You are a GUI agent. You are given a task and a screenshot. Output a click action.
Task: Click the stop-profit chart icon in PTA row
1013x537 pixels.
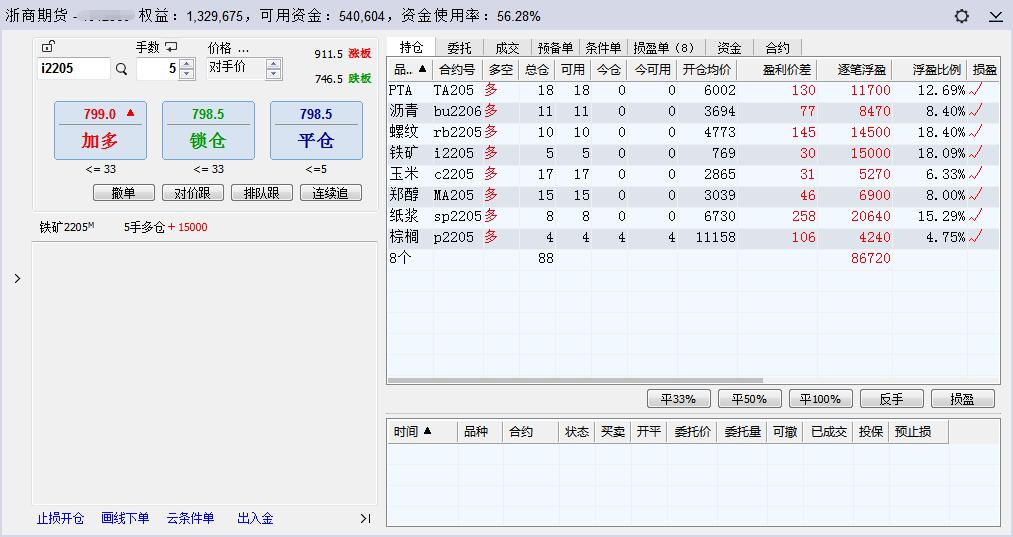[x=976, y=90]
